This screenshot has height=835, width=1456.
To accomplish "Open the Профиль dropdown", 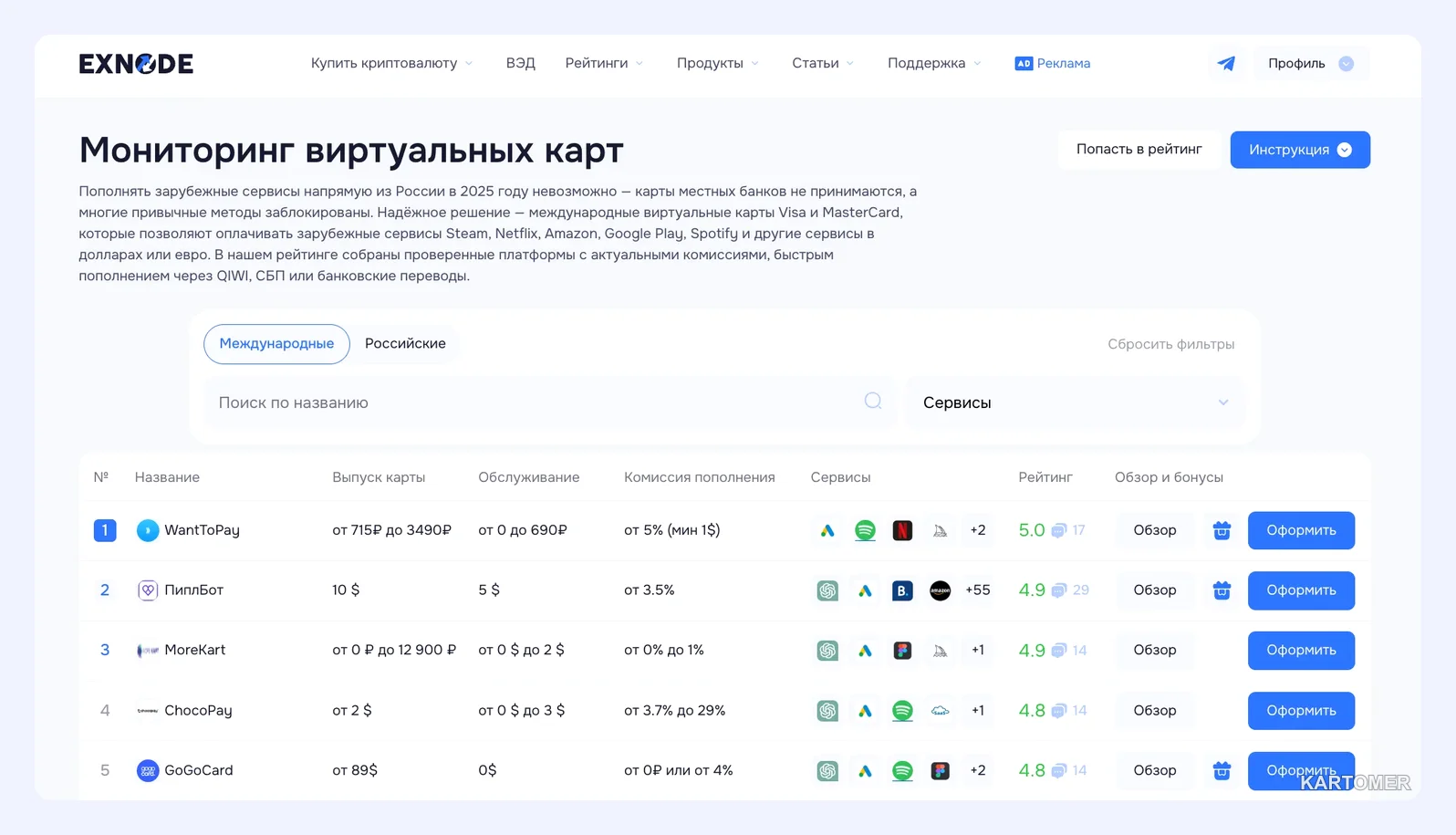I will [1311, 63].
